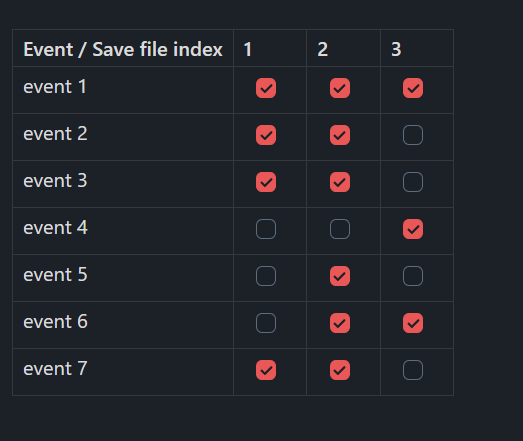The width and height of the screenshot is (523, 441).
Task: Uncheck event 4 for save file 3
Action: [413, 229]
